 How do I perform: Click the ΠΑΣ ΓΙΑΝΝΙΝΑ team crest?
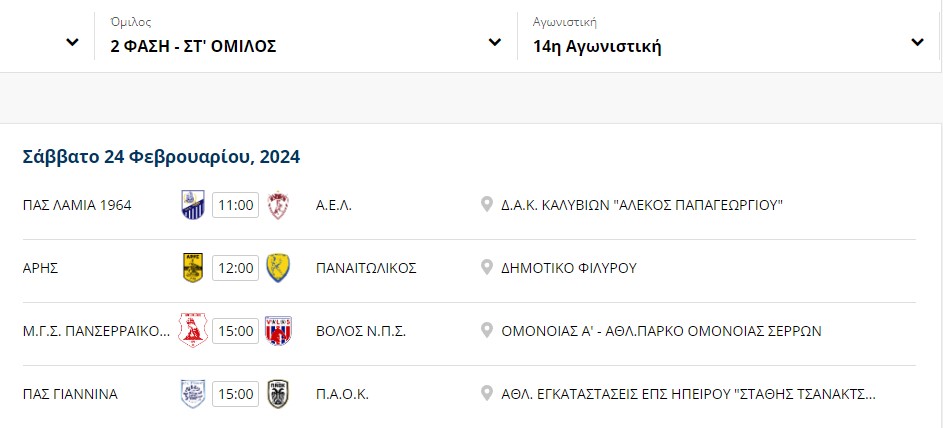click(193, 394)
